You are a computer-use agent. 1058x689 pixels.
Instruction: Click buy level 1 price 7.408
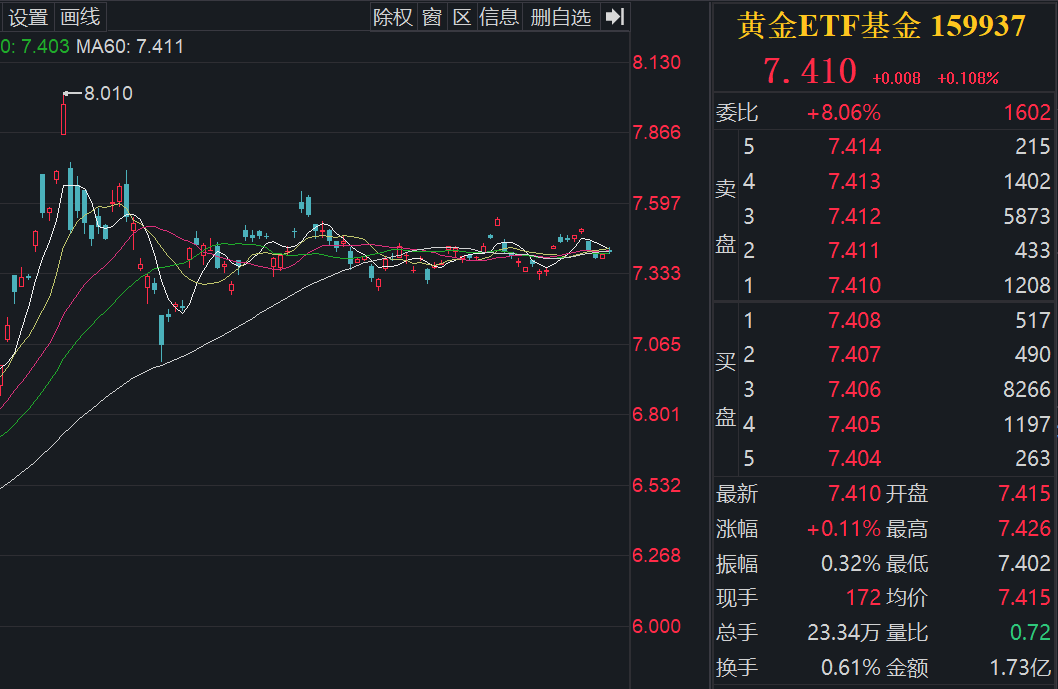point(854,320)
